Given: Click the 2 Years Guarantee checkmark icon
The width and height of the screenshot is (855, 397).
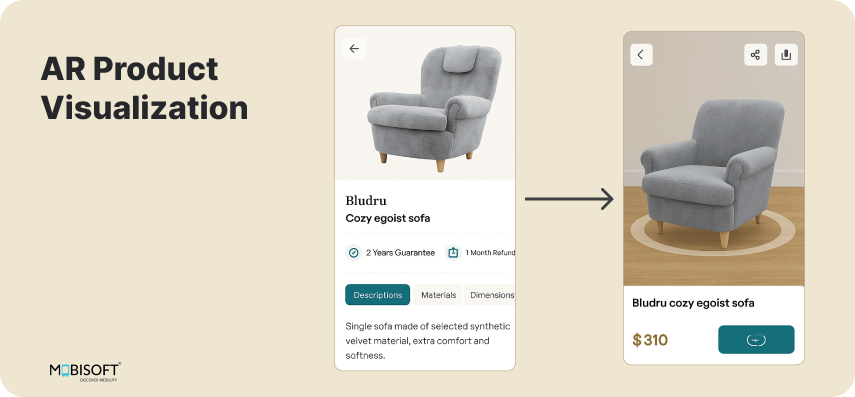Looking at the screenshot, I should (354, 252).
